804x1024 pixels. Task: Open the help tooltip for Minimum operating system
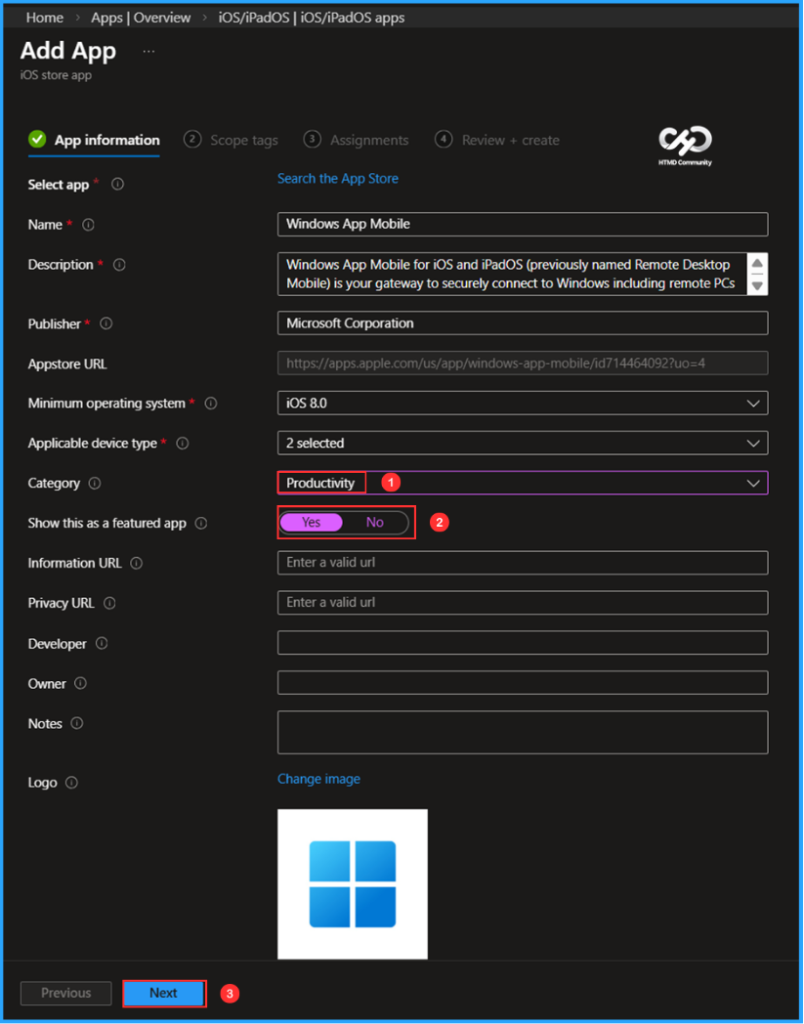pos(210,403)
